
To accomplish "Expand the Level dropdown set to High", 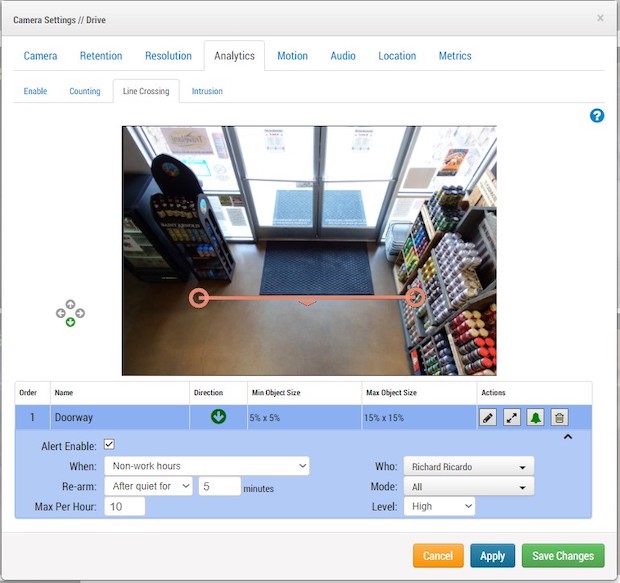I will pyautogui.click(x=439, y=507).
